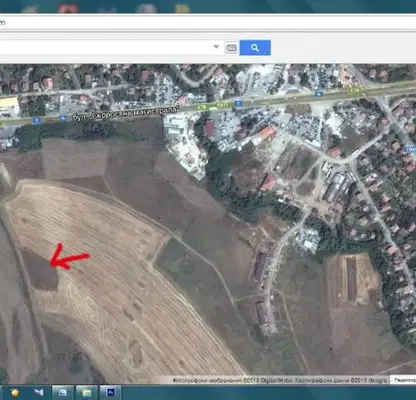416x400 pixels.
Task: Click the boulevard road name label on map
Action: [x=126, y=113]
